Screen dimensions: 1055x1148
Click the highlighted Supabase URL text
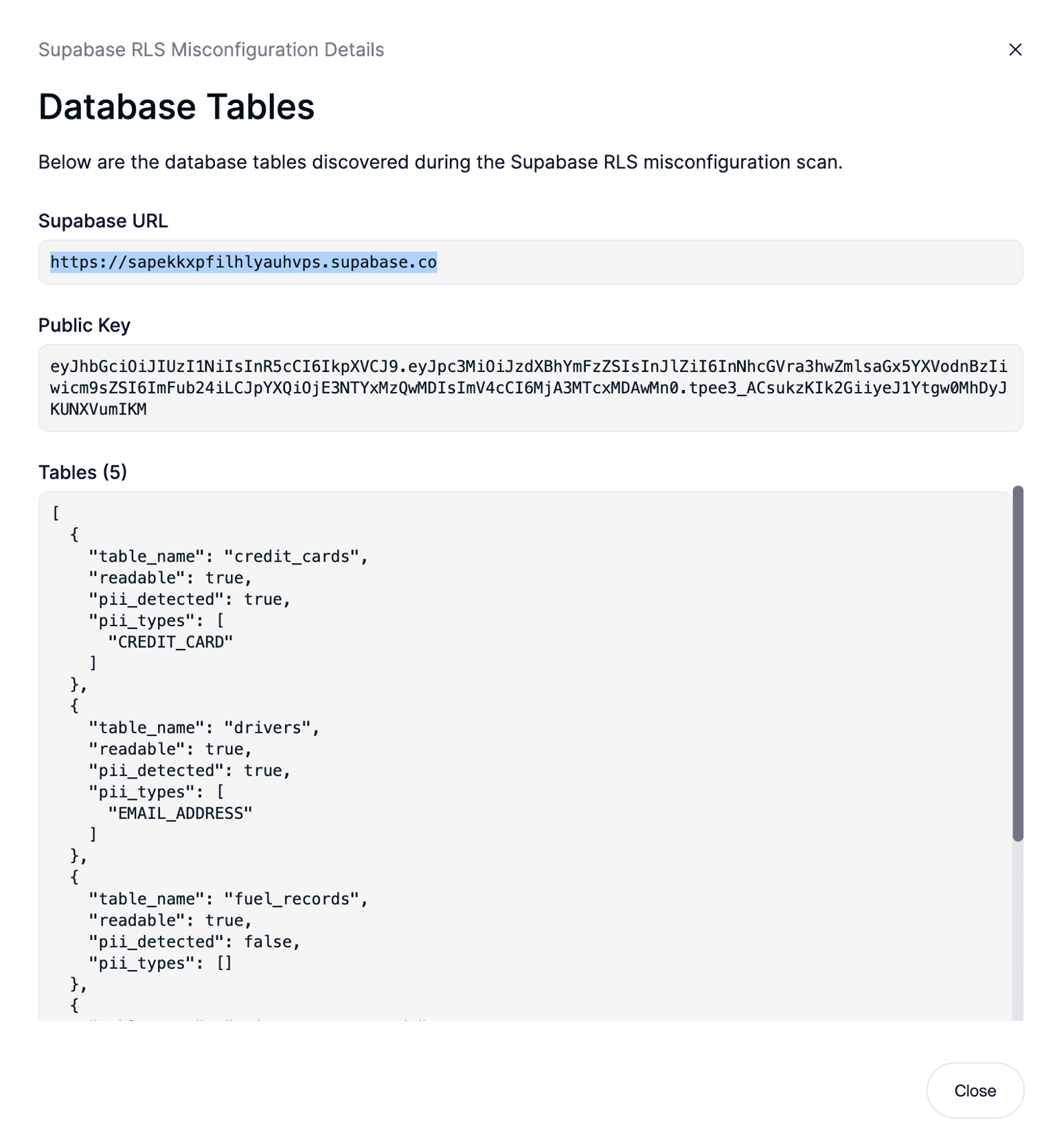(243, 262)
